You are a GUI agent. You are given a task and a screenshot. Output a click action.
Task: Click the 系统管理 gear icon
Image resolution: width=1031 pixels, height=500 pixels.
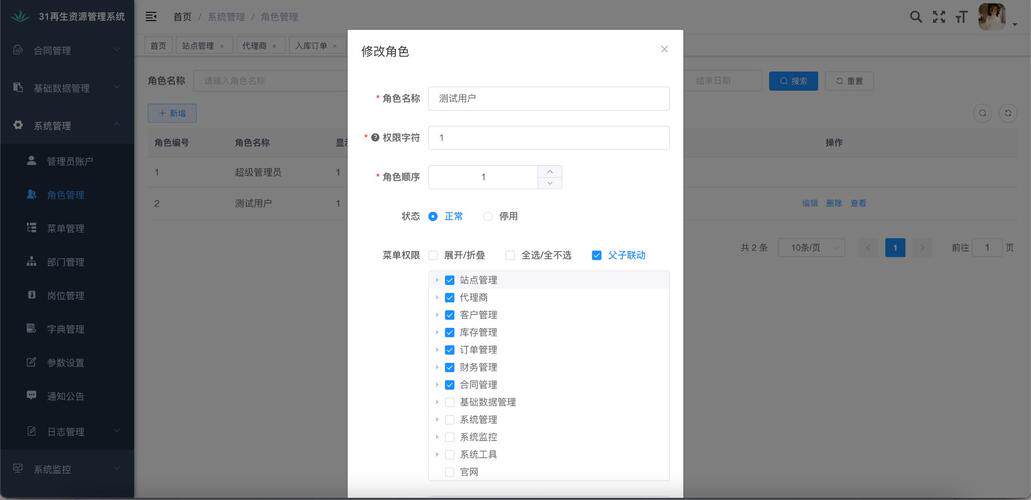tap(18, 125)
